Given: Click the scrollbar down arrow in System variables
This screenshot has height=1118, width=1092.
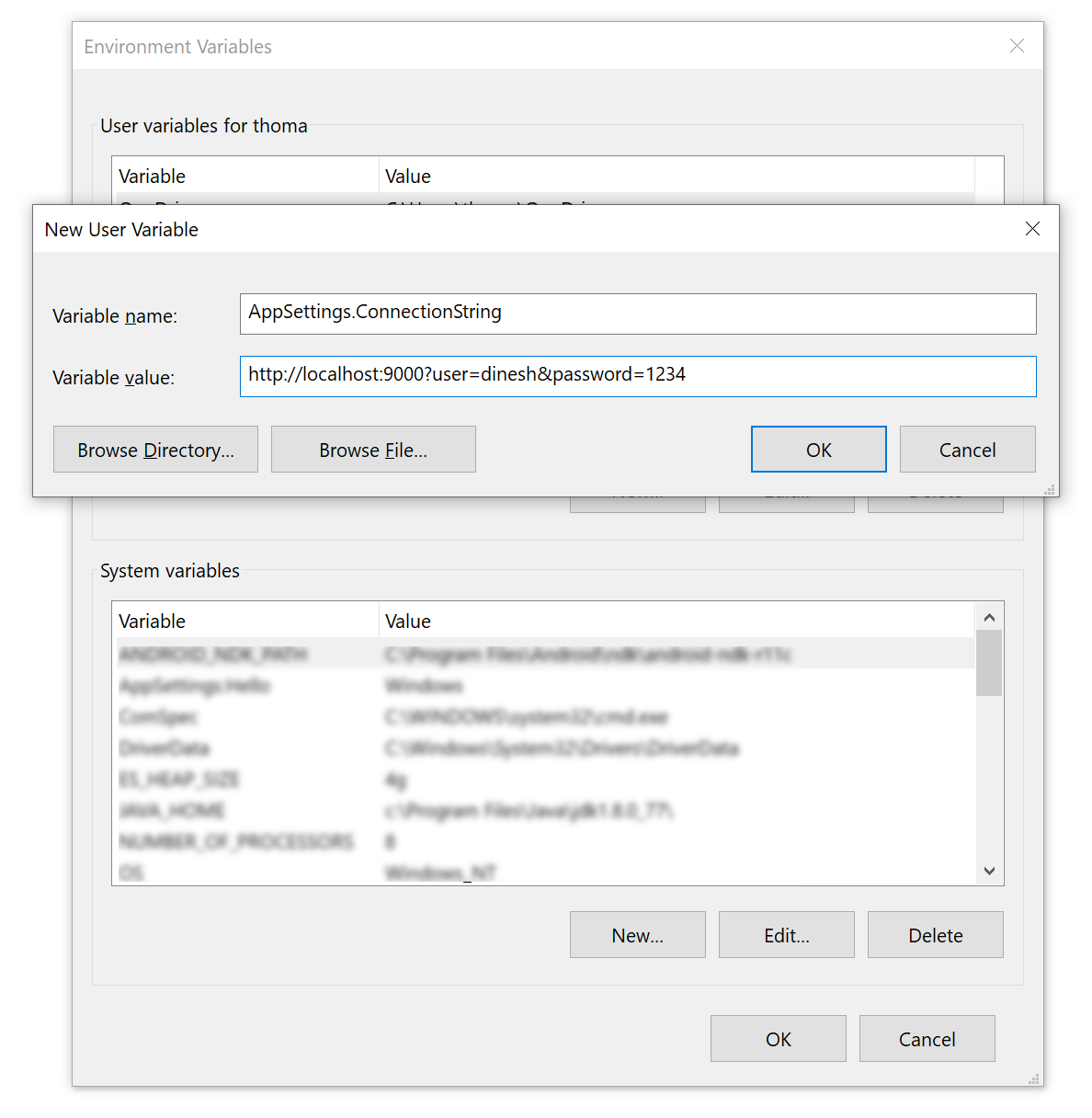Looking at the screenshot, I should [x=989, y=870].
